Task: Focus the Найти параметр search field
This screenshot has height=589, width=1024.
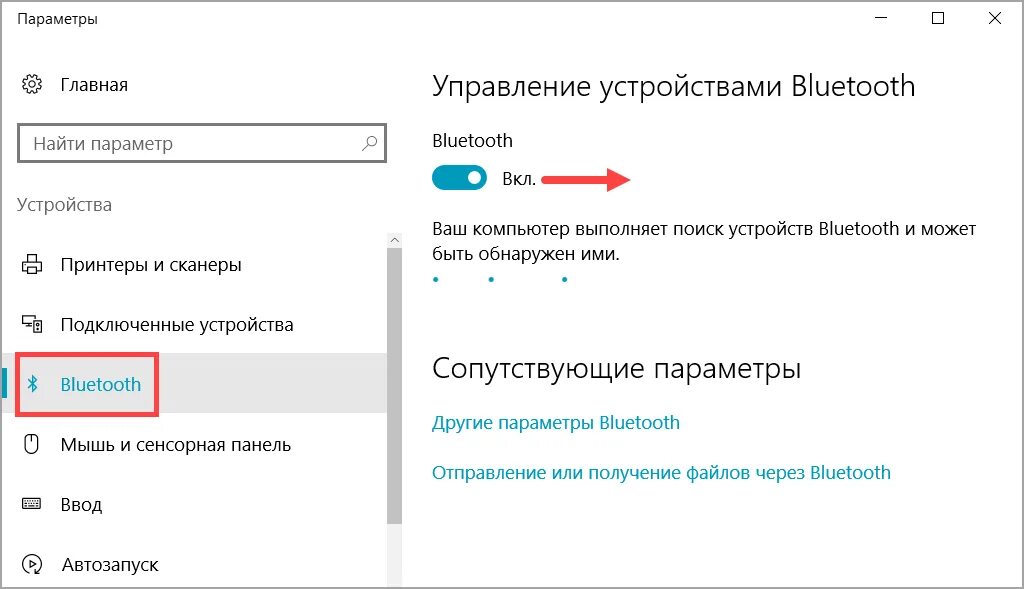Action: (202, 143)
